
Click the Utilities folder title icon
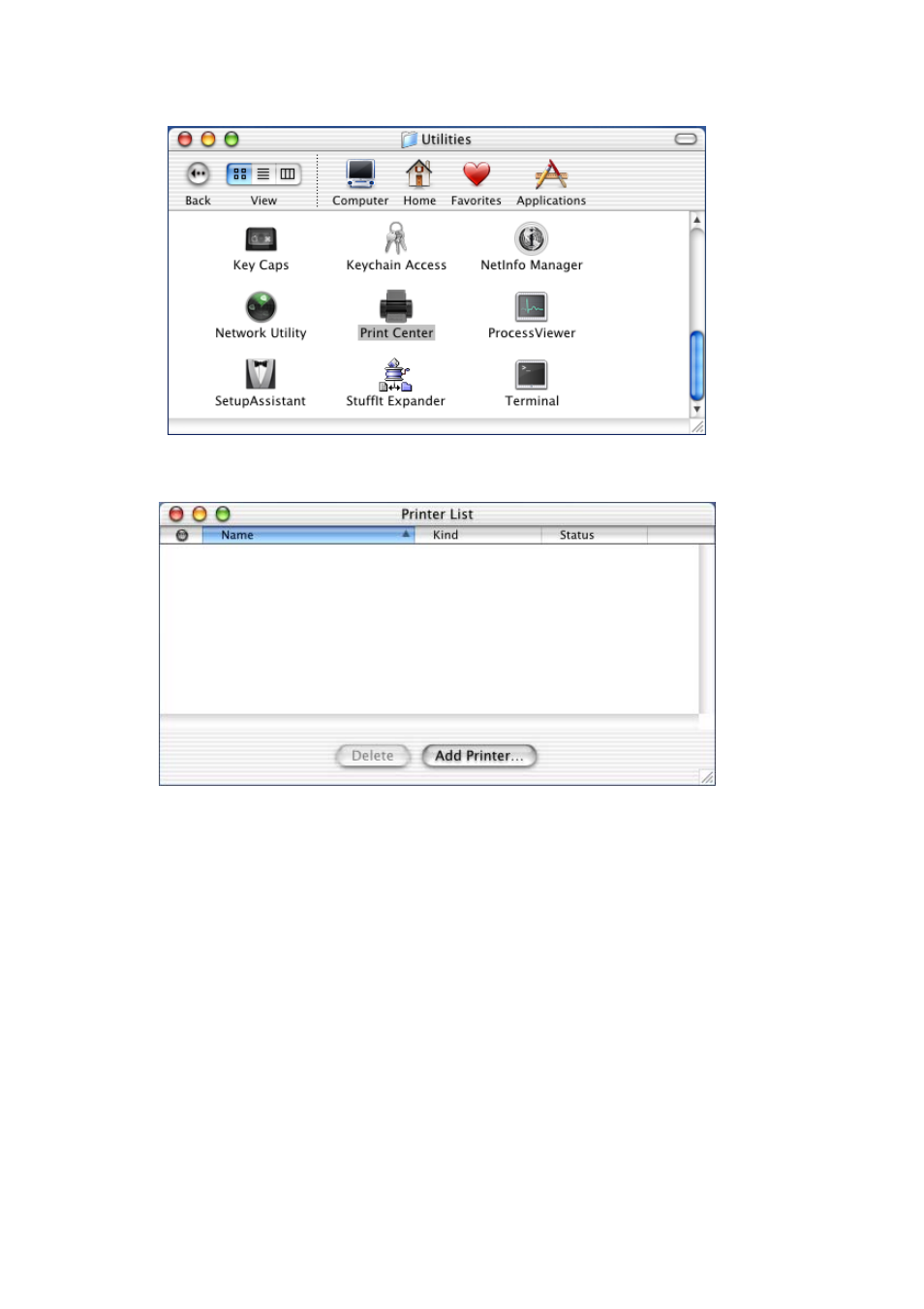point(409,140)
